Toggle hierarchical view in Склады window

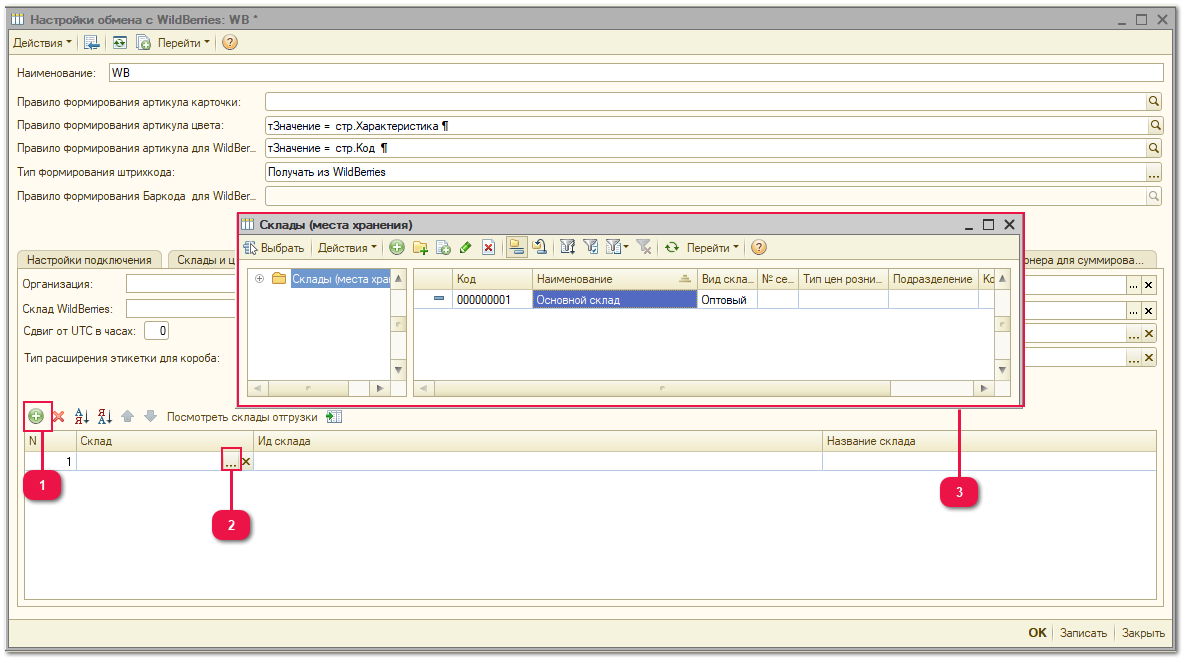click(517, 247)
